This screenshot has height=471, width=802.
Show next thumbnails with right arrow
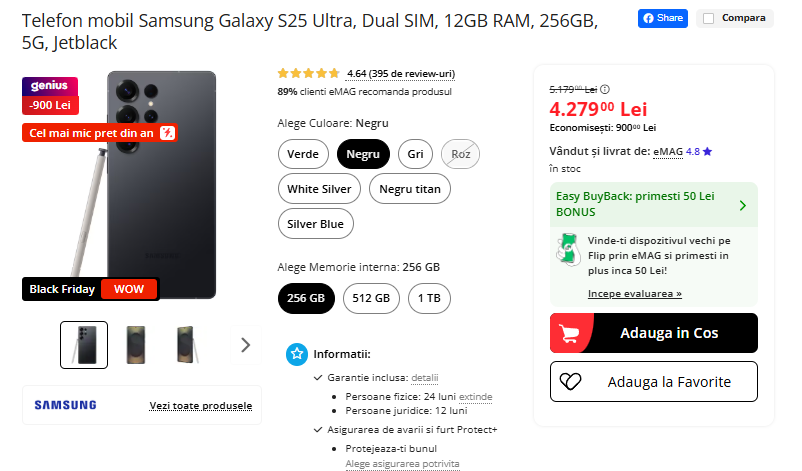coord(246,345)
